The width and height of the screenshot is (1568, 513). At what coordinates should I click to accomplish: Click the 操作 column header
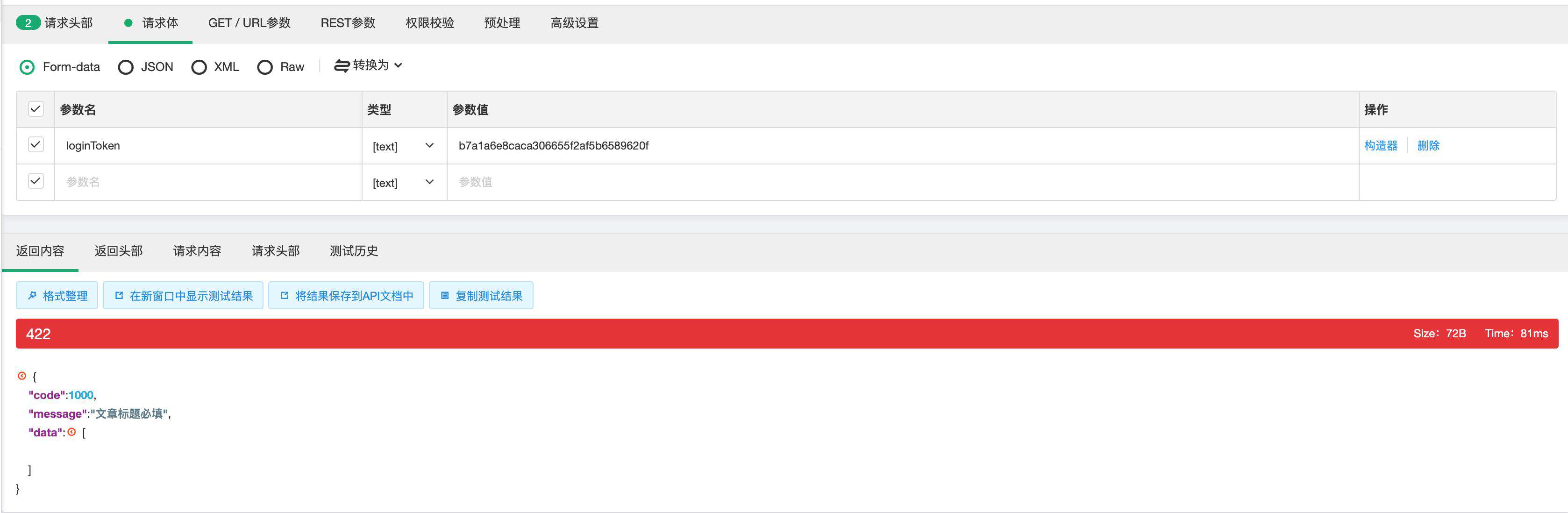[1376, 109]
